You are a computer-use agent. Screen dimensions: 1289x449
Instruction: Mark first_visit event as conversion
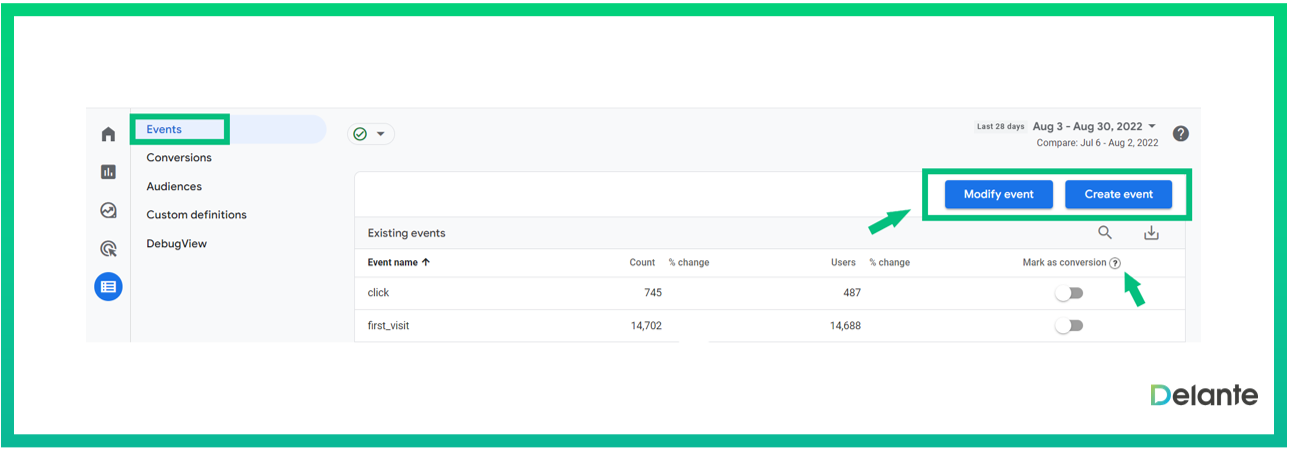point(1069,326)
